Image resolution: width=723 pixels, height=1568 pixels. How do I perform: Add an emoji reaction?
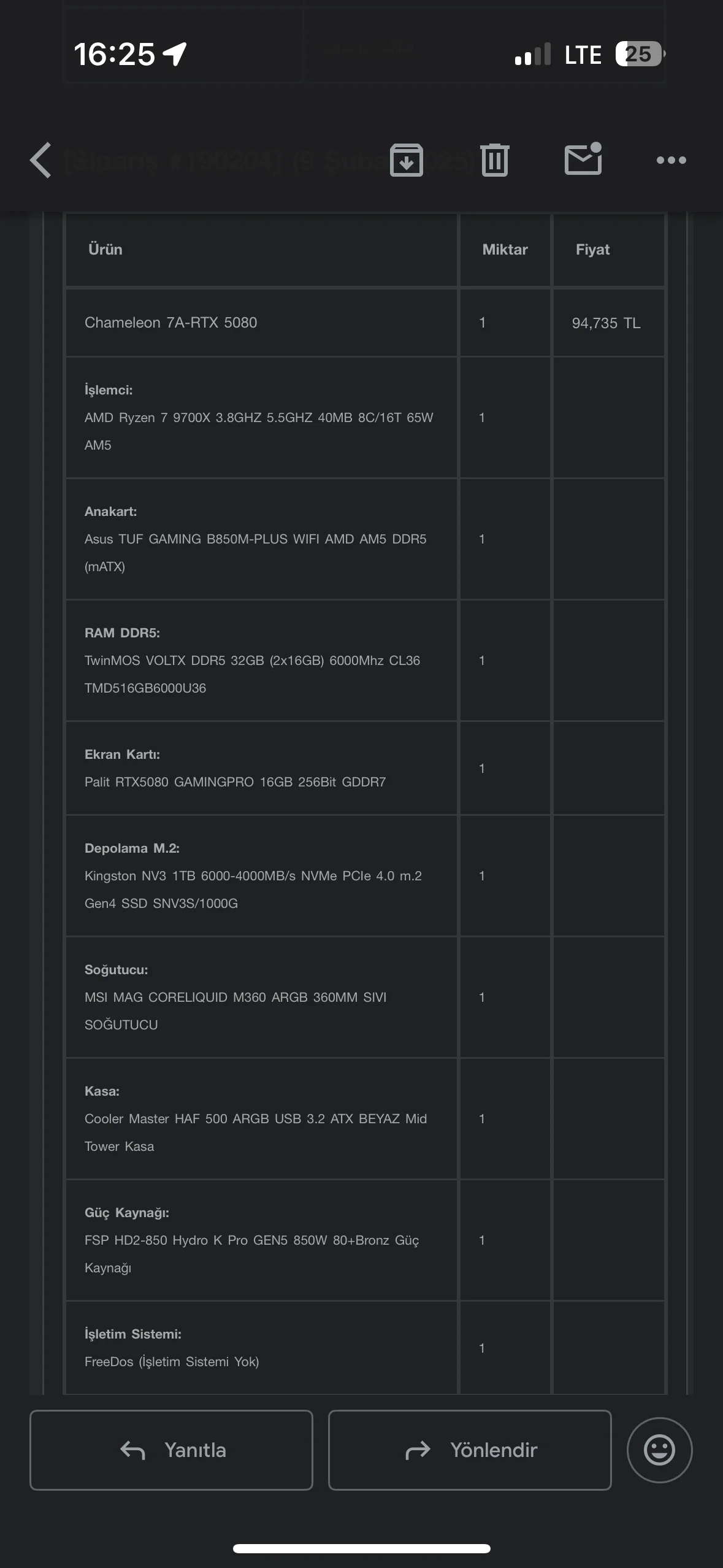pyautogui.click(x=659, y=1450)
